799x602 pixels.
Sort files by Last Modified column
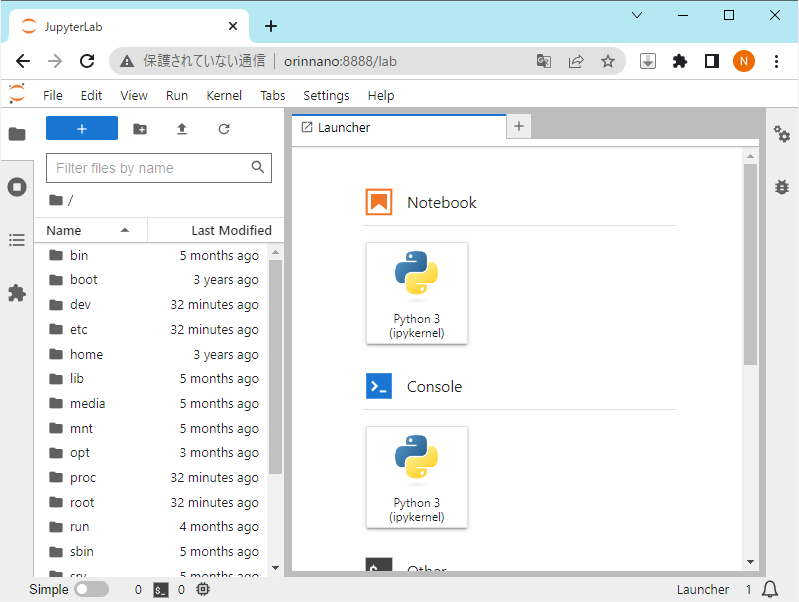215,230
